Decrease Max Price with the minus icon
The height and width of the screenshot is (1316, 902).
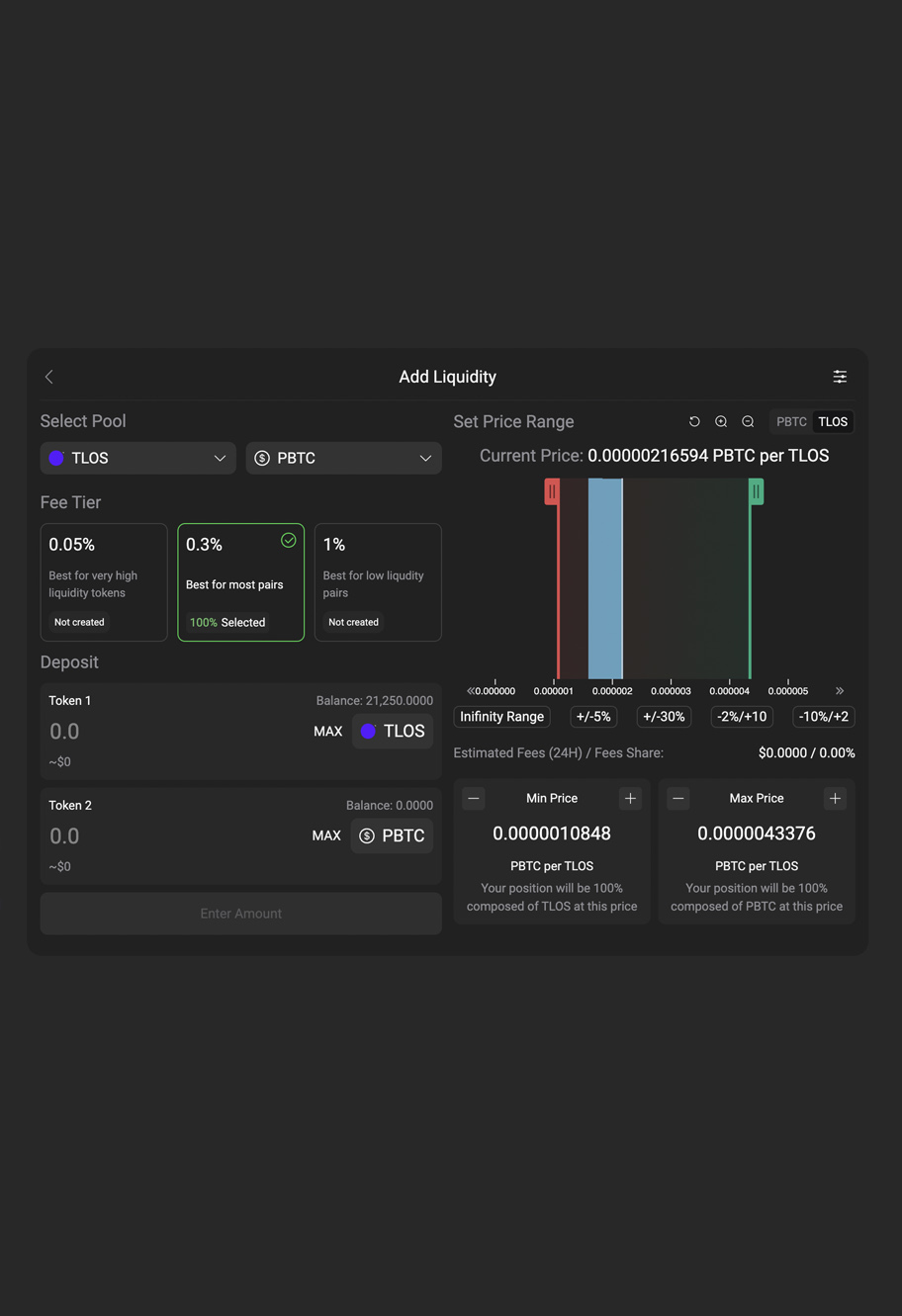tap(678, 798)
